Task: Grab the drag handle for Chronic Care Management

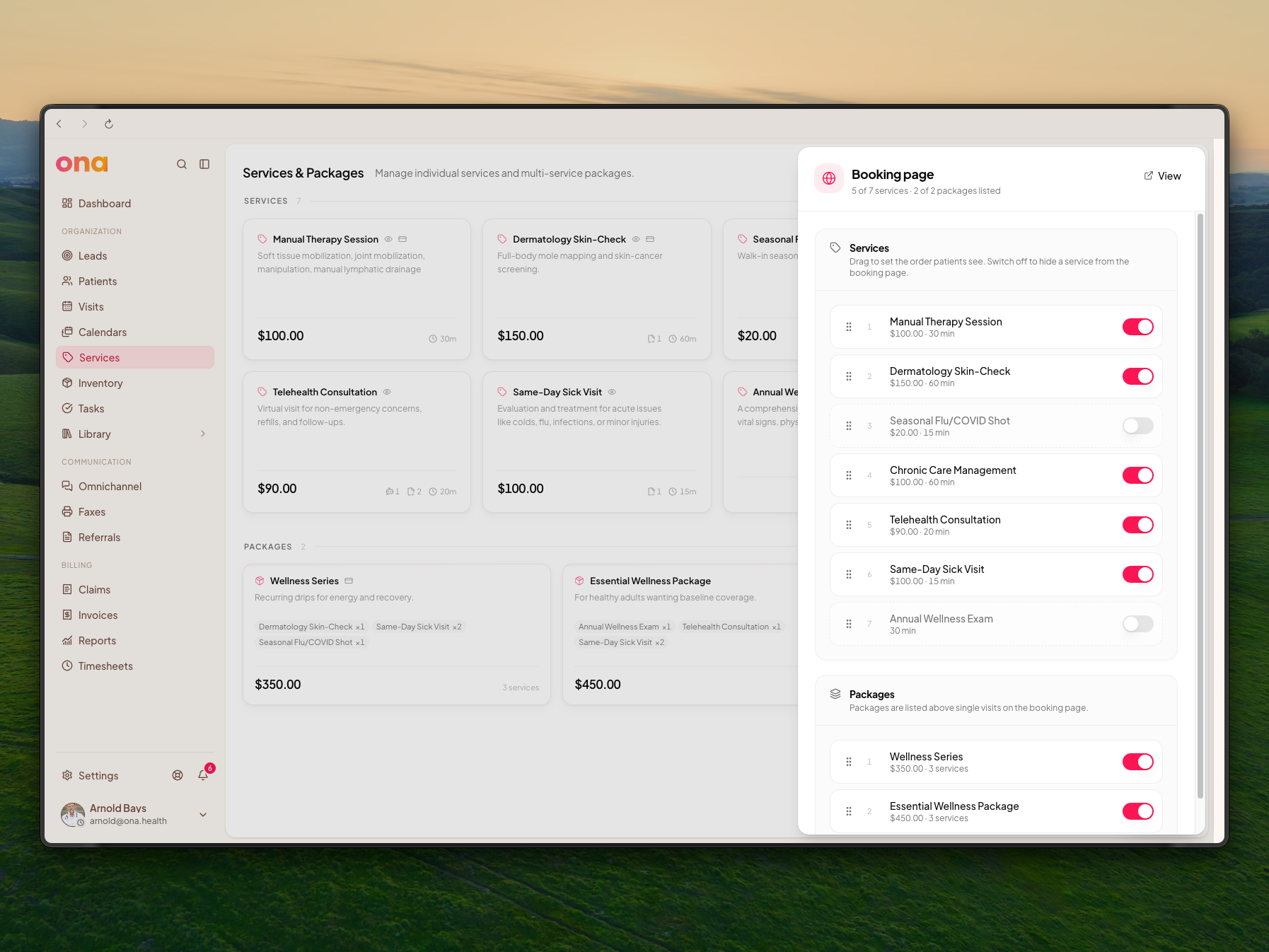Action: (x=849, y=475)
